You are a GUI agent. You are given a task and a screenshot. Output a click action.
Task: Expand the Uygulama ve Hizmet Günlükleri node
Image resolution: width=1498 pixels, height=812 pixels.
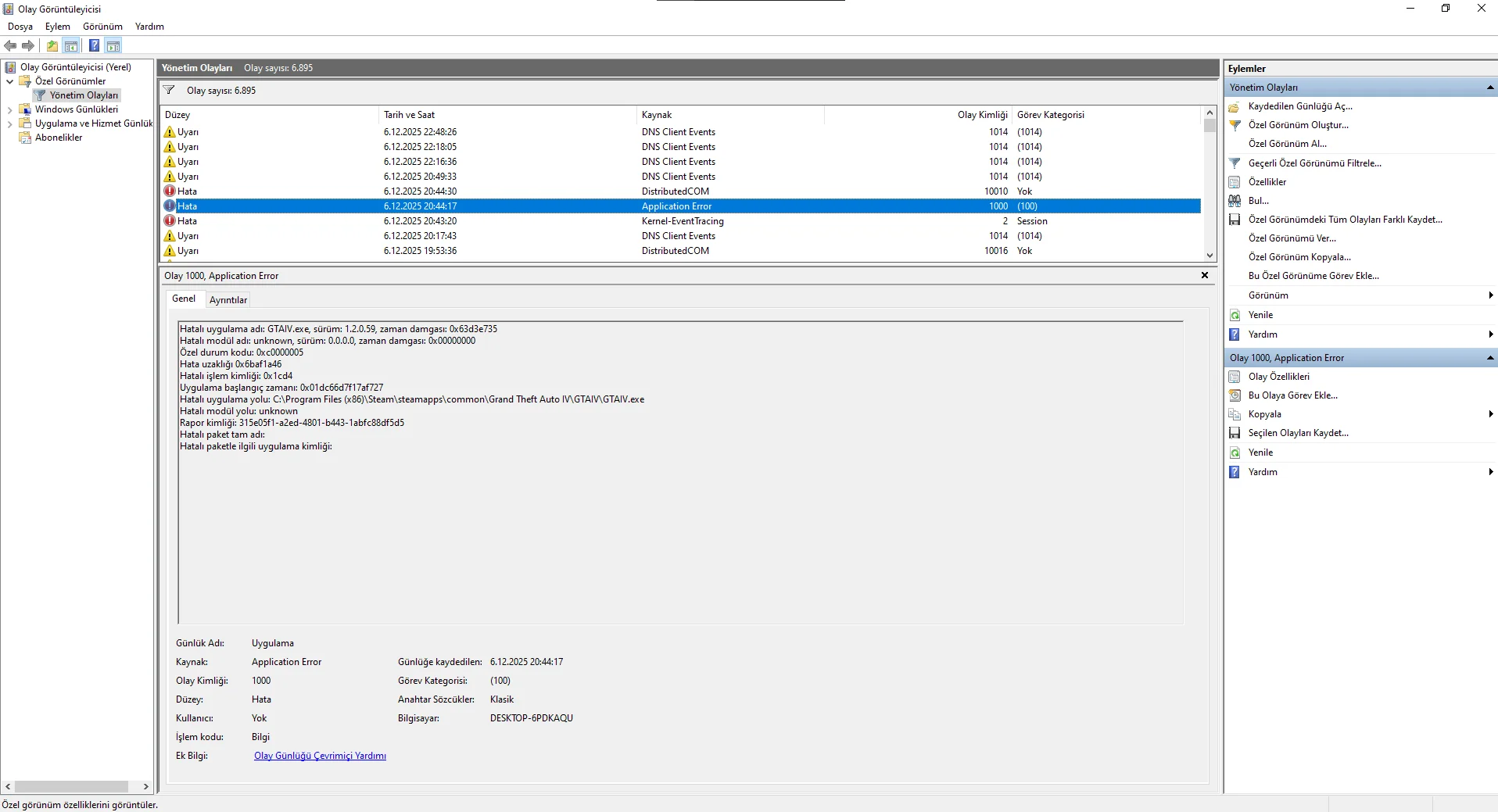click(x=9, y=124)
